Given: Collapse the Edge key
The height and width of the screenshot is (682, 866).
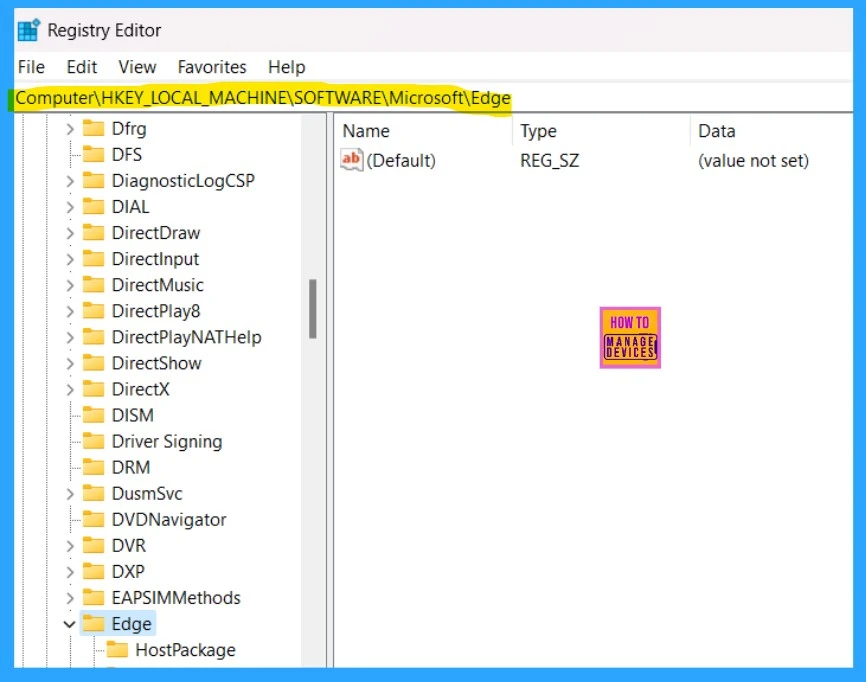Looking at the screenshot, I should pos(70,624).
